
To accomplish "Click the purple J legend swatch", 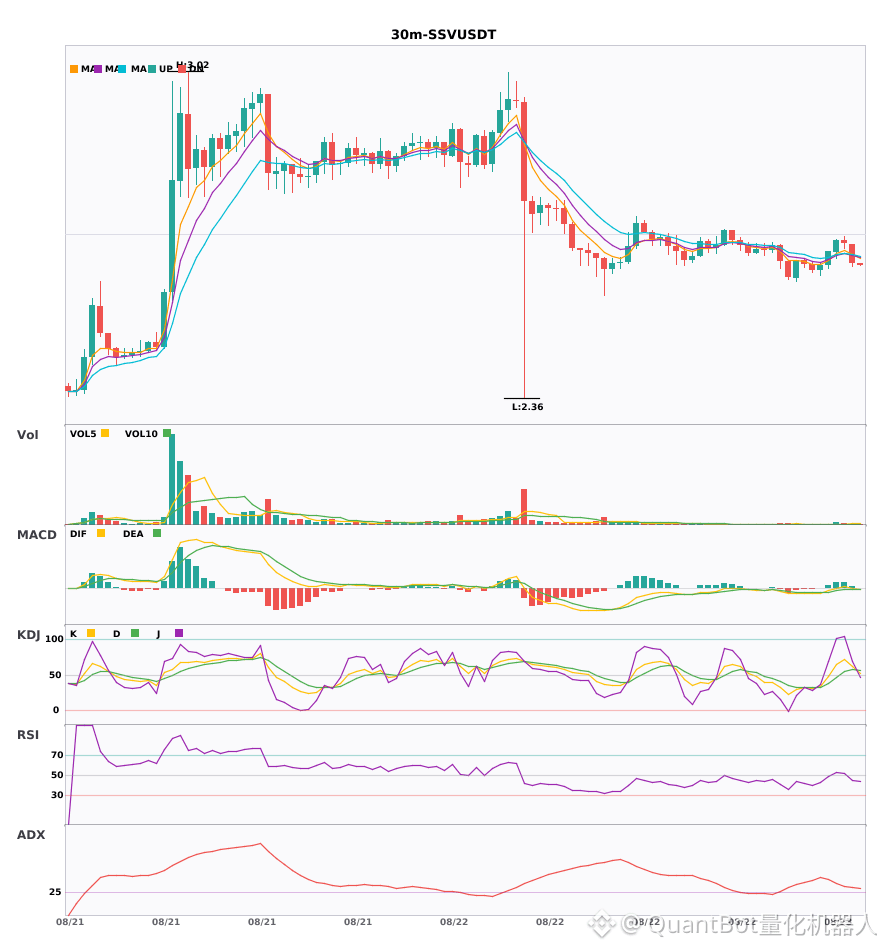I will 179,633.
